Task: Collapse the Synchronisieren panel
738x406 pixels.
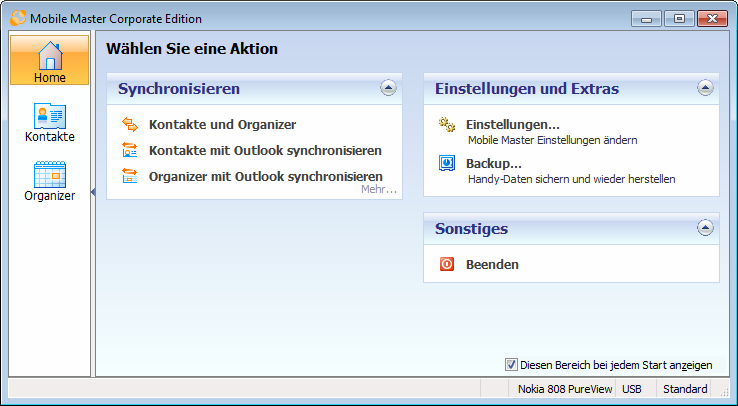Action: (x=388, y=88)
